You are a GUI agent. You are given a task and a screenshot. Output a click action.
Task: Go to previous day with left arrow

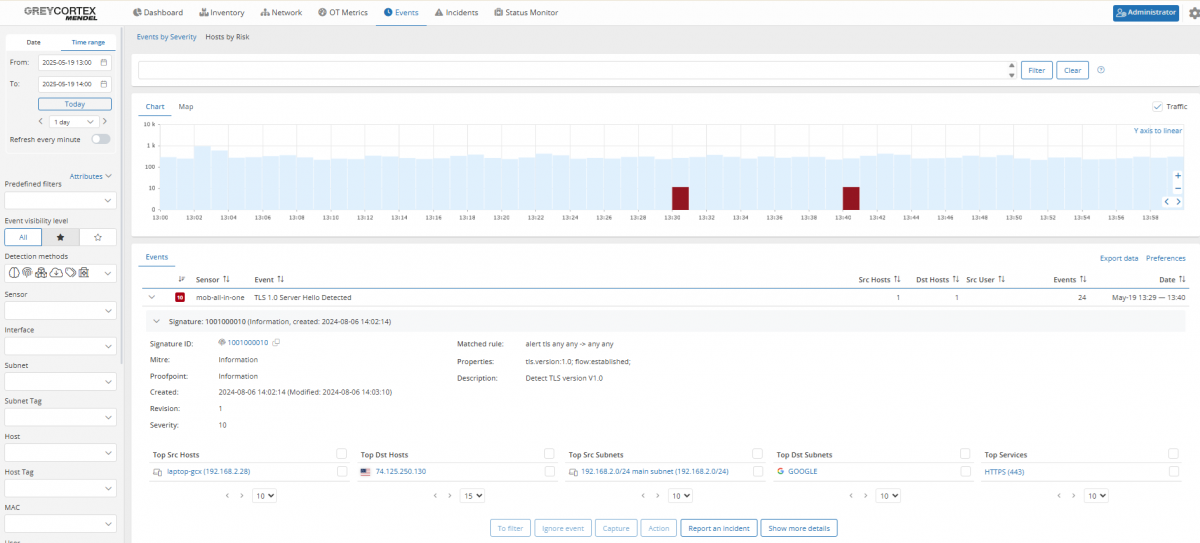(40, 121)
